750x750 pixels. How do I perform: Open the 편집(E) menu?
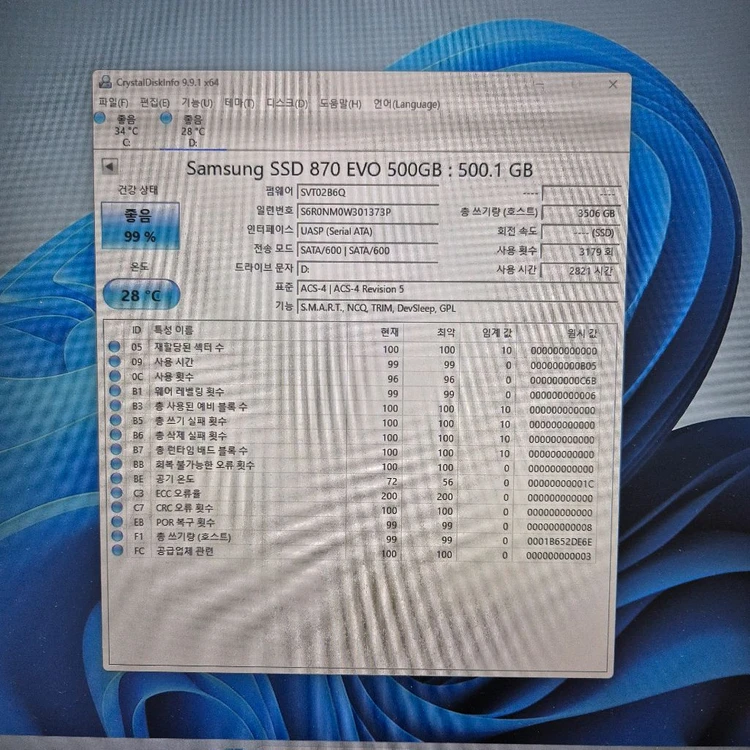tap(154, 102)
